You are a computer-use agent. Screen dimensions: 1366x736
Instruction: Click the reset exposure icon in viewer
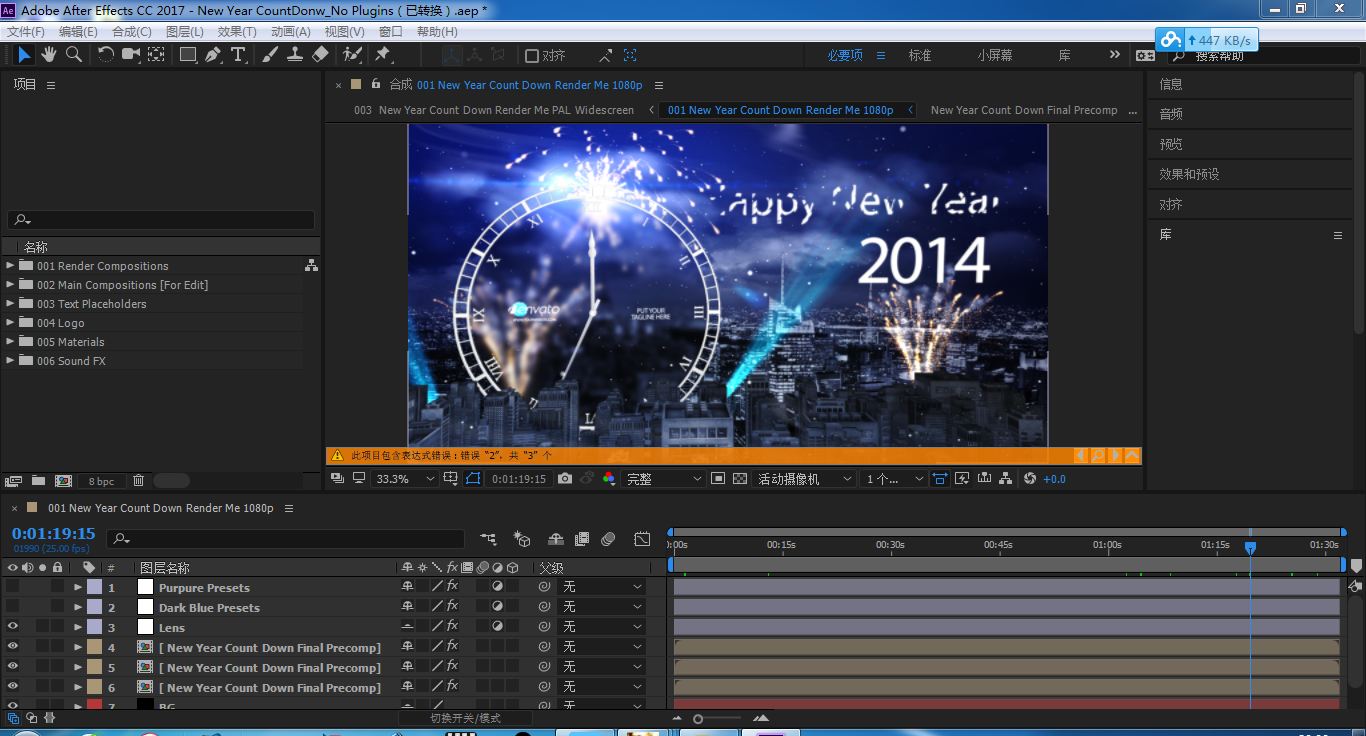[x=1030, y=479]
